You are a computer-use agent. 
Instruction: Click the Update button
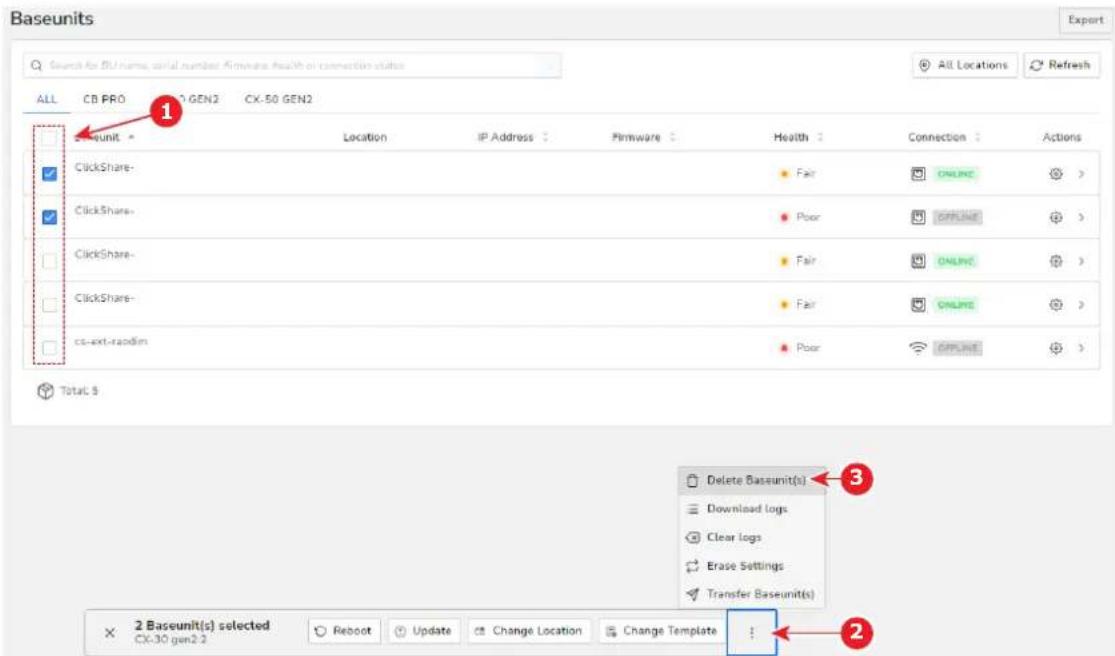(424, 631)
